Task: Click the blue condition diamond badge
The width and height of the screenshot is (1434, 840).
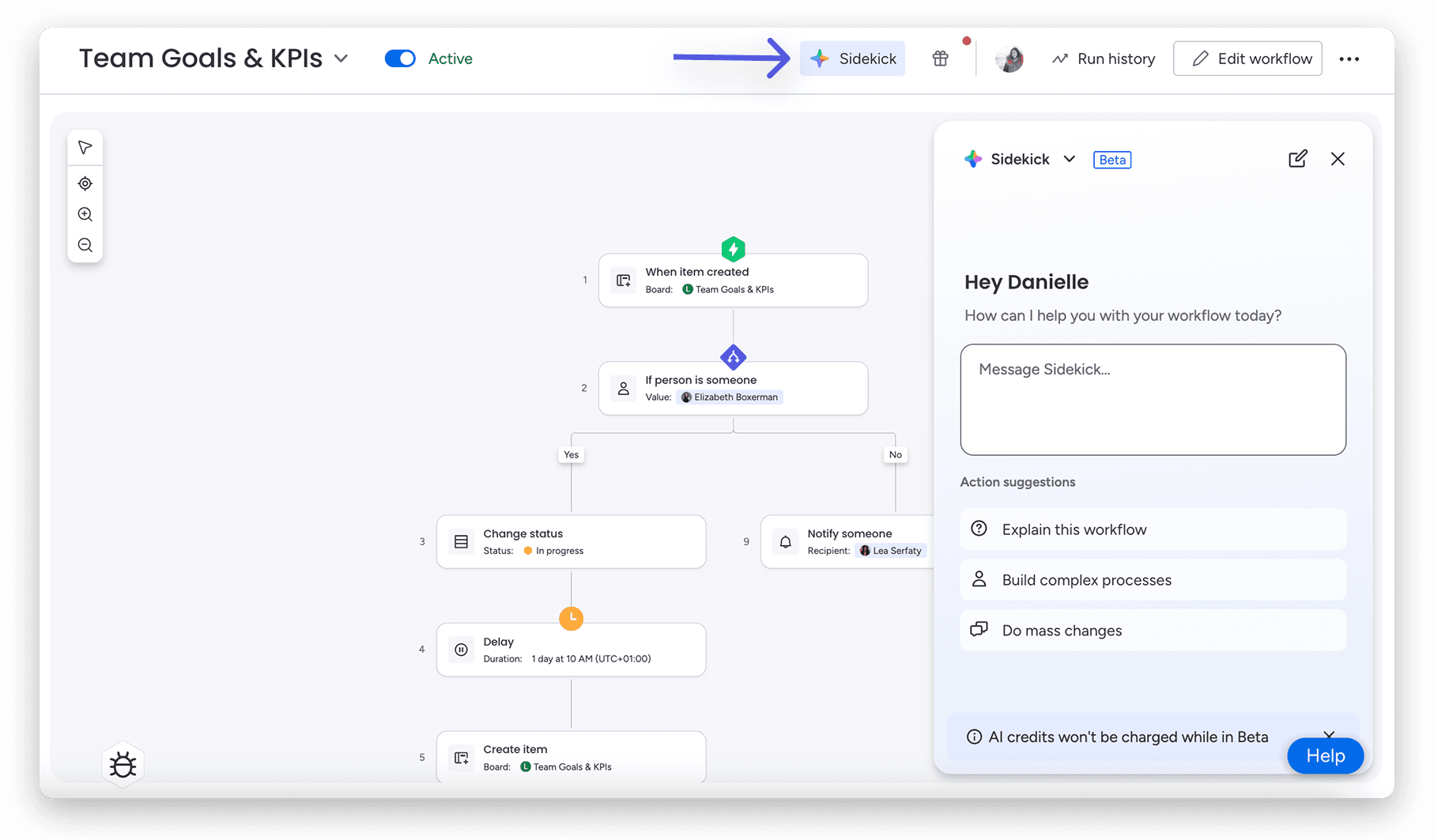Action: pyautogui.click(x=733, y=357)
